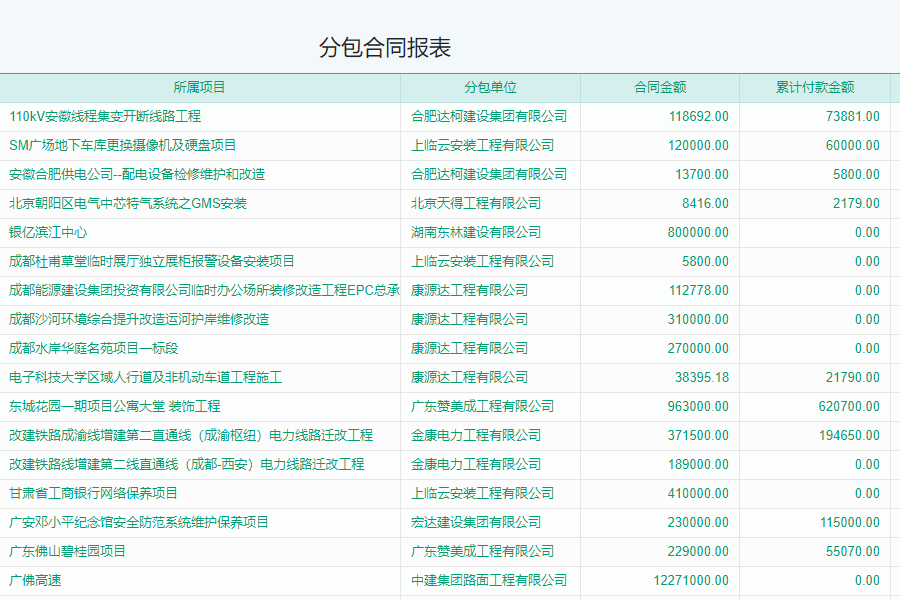Open project 银亿滨江中心

click(x=48, y=233)
